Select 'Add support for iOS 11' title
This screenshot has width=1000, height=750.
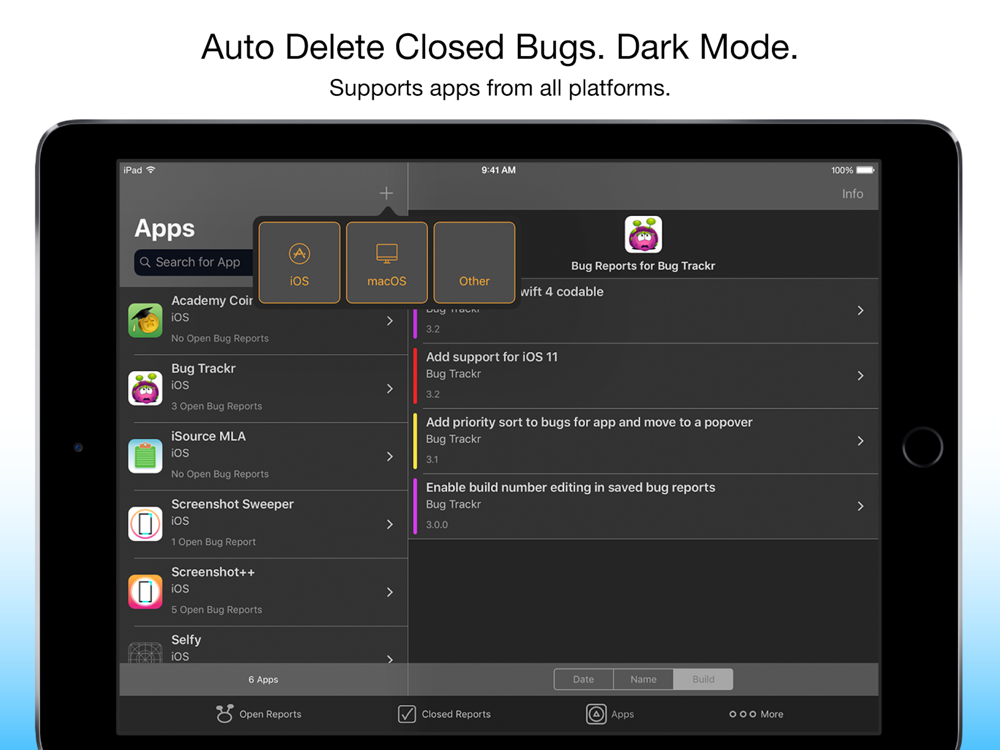click(x=492, y=357)
